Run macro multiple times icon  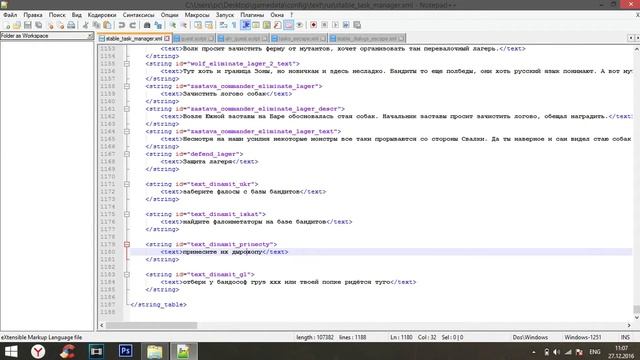(346, 25)
